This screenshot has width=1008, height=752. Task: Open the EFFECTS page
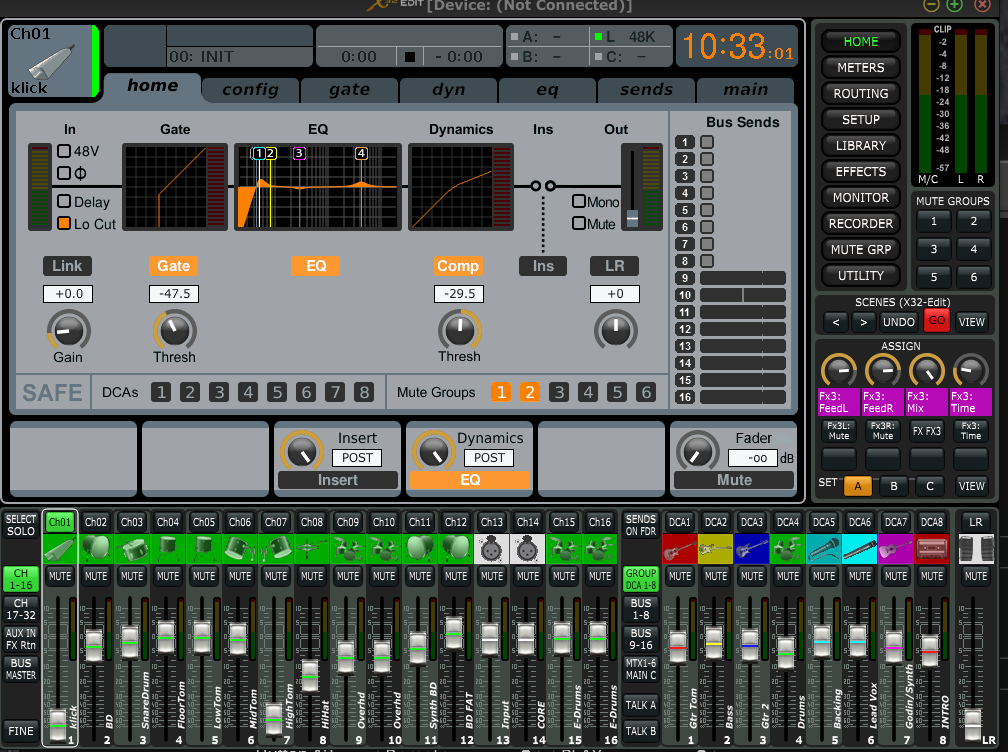[x=860, y=172]
